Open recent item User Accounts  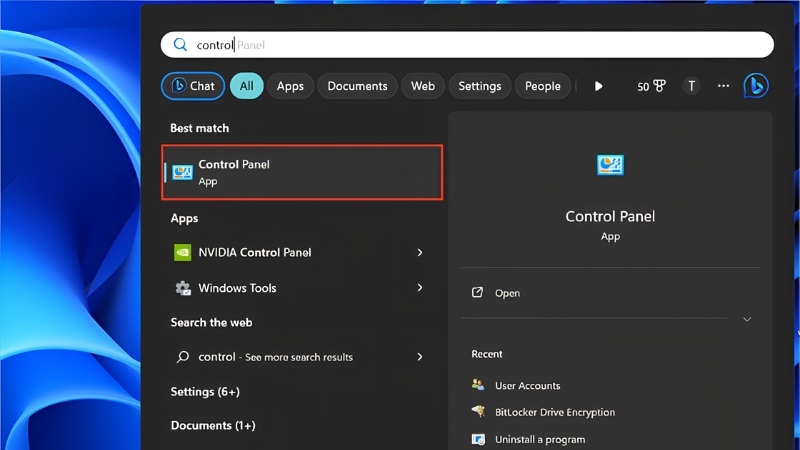coord(528,386)
